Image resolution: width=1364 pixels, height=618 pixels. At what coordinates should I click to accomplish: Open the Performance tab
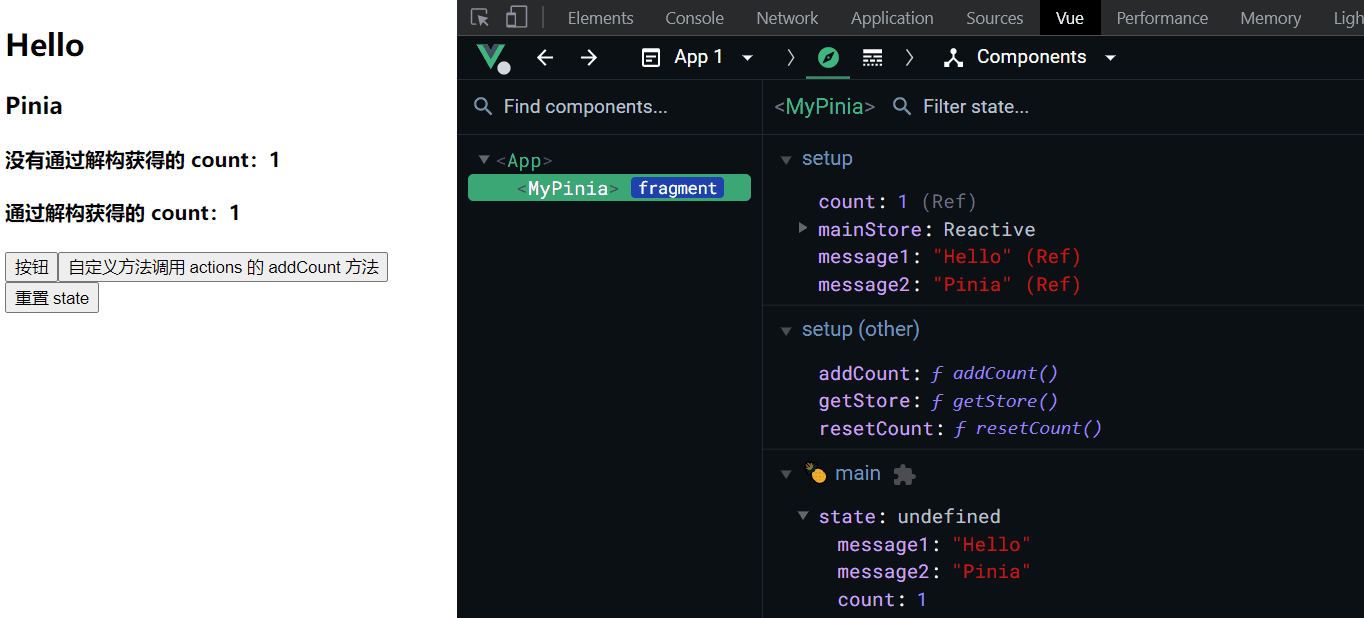pos(1162,18)
